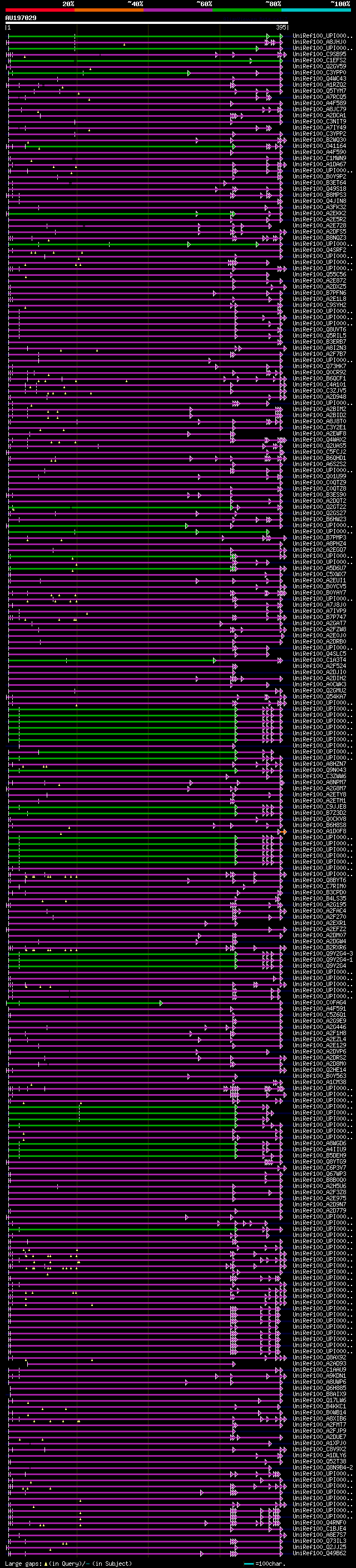Click the orange ~40% identity legend bar
The image size is (356, 1568).
click(110, 10)
